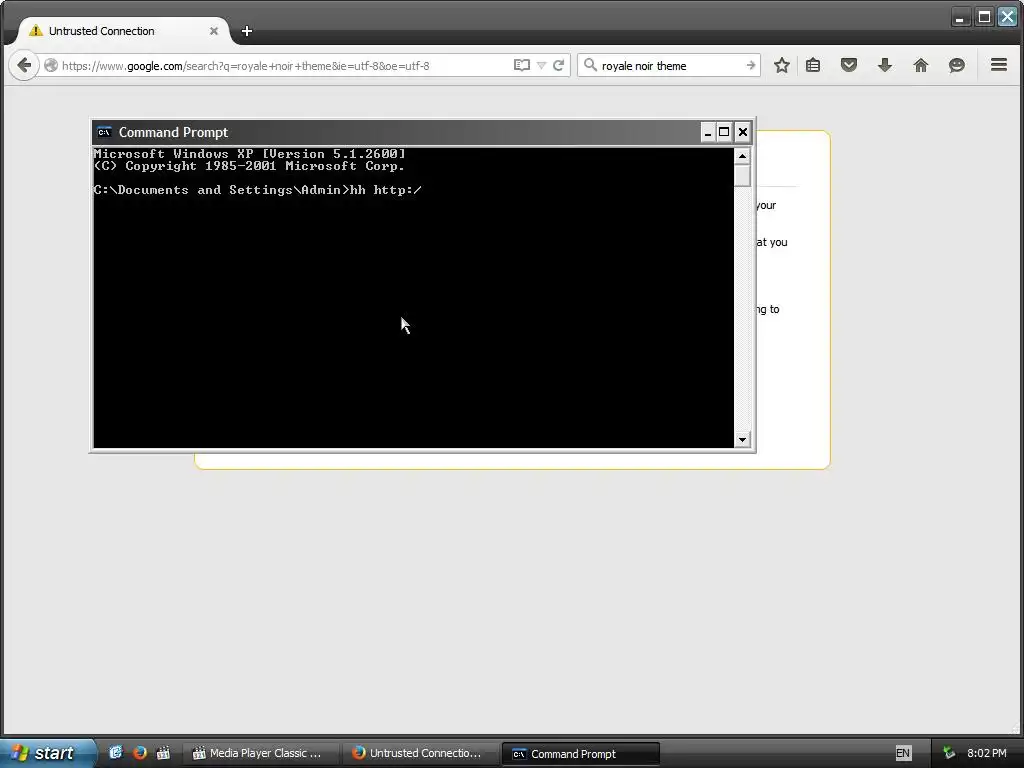Click the search magnifier icon
This screenshot has height=768, width=1024.
pos(590,65)
